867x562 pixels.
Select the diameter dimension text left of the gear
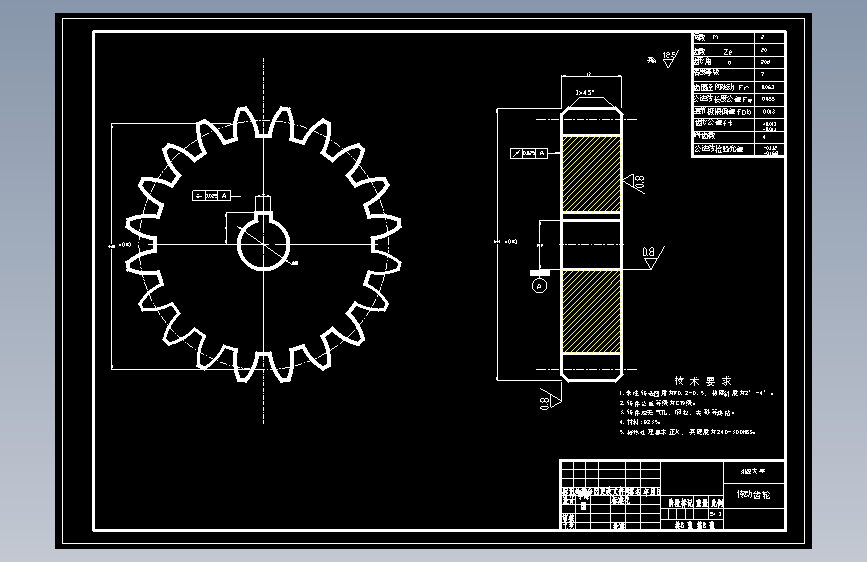(121, 244)
